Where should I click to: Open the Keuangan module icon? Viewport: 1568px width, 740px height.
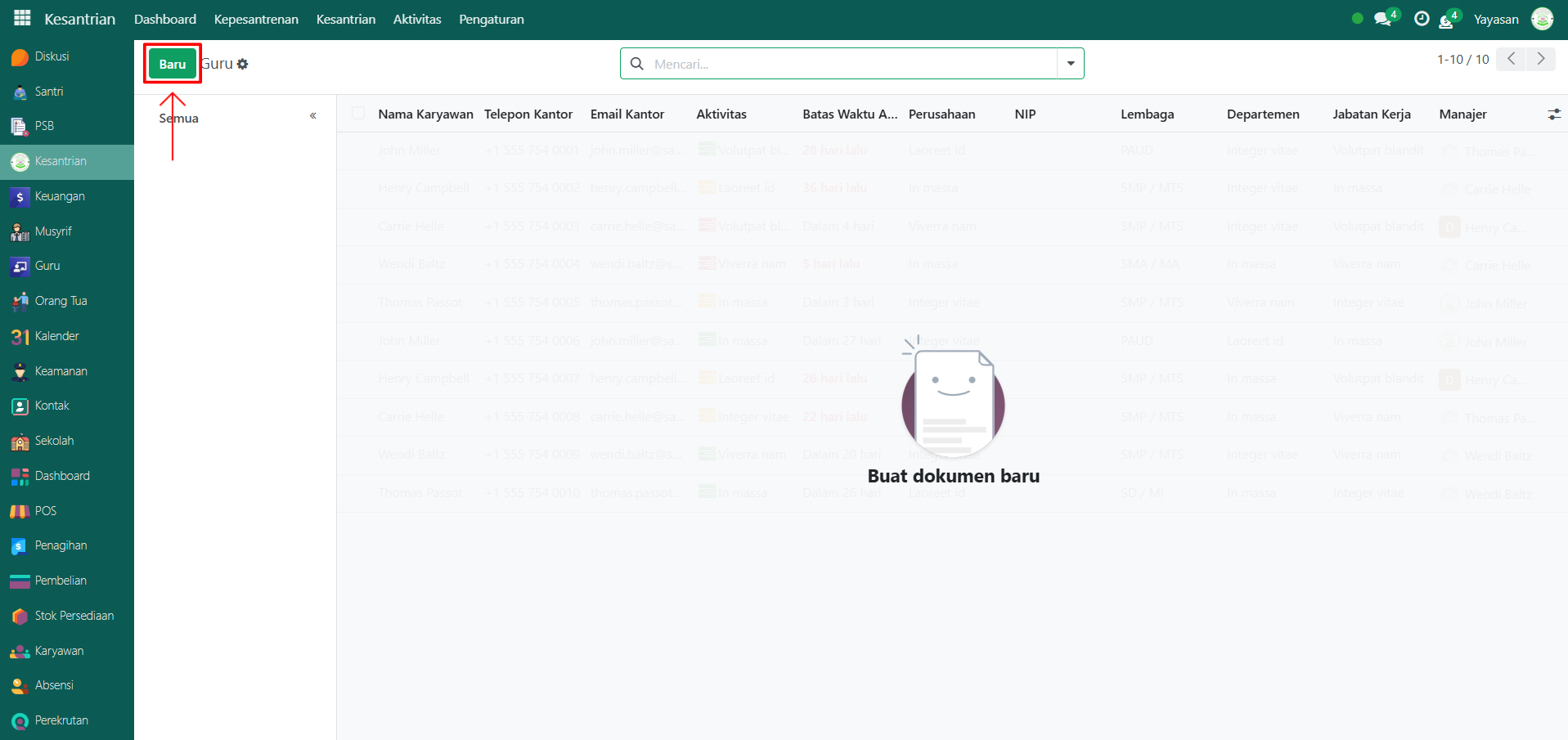pos(20,197)
